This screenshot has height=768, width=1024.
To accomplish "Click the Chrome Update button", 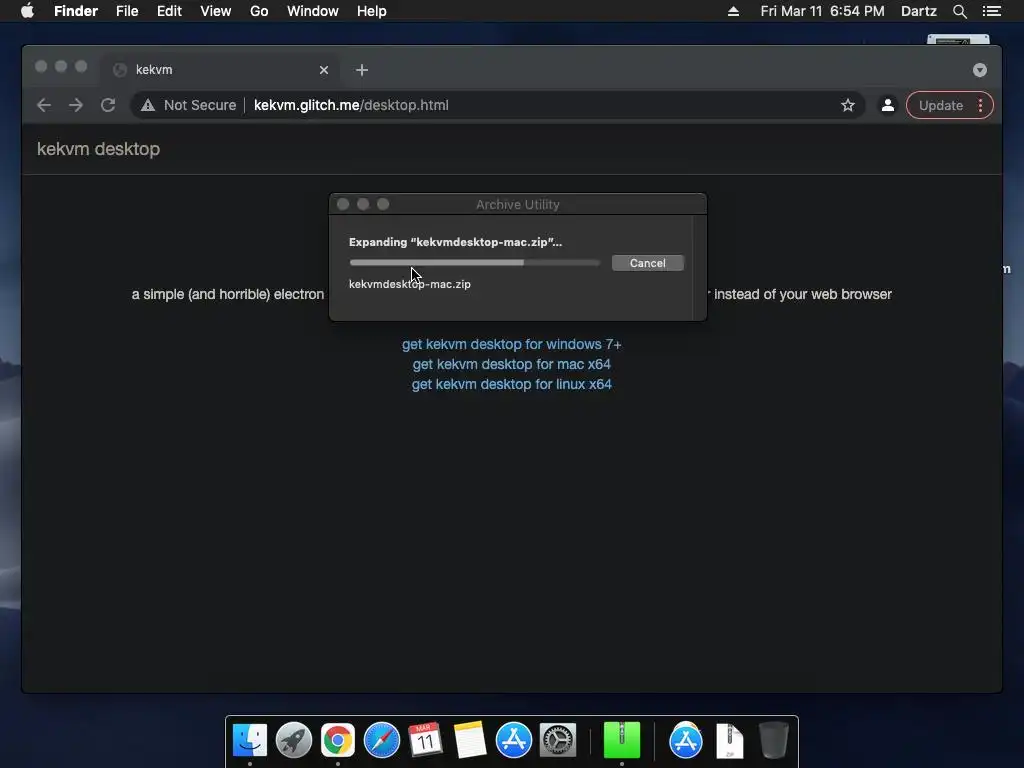I will pyautogui.click(x=940, y=105).
